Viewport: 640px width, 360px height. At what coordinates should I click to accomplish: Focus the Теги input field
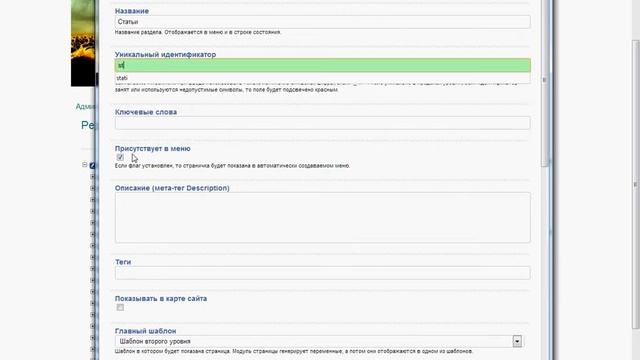click(322, 273)
